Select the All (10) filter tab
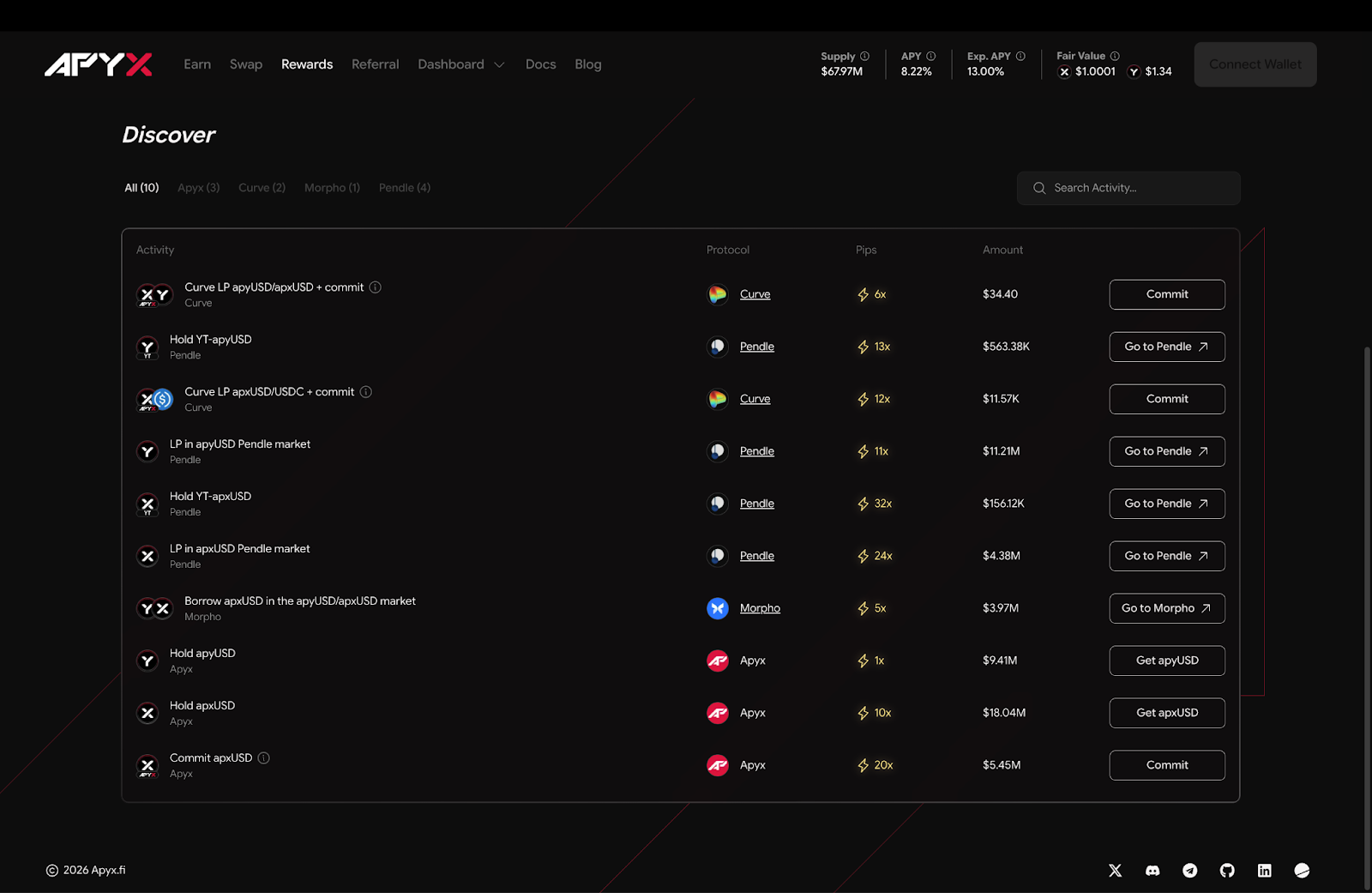The height and width of the screenshot is (893, 1372). pos(141,188)
